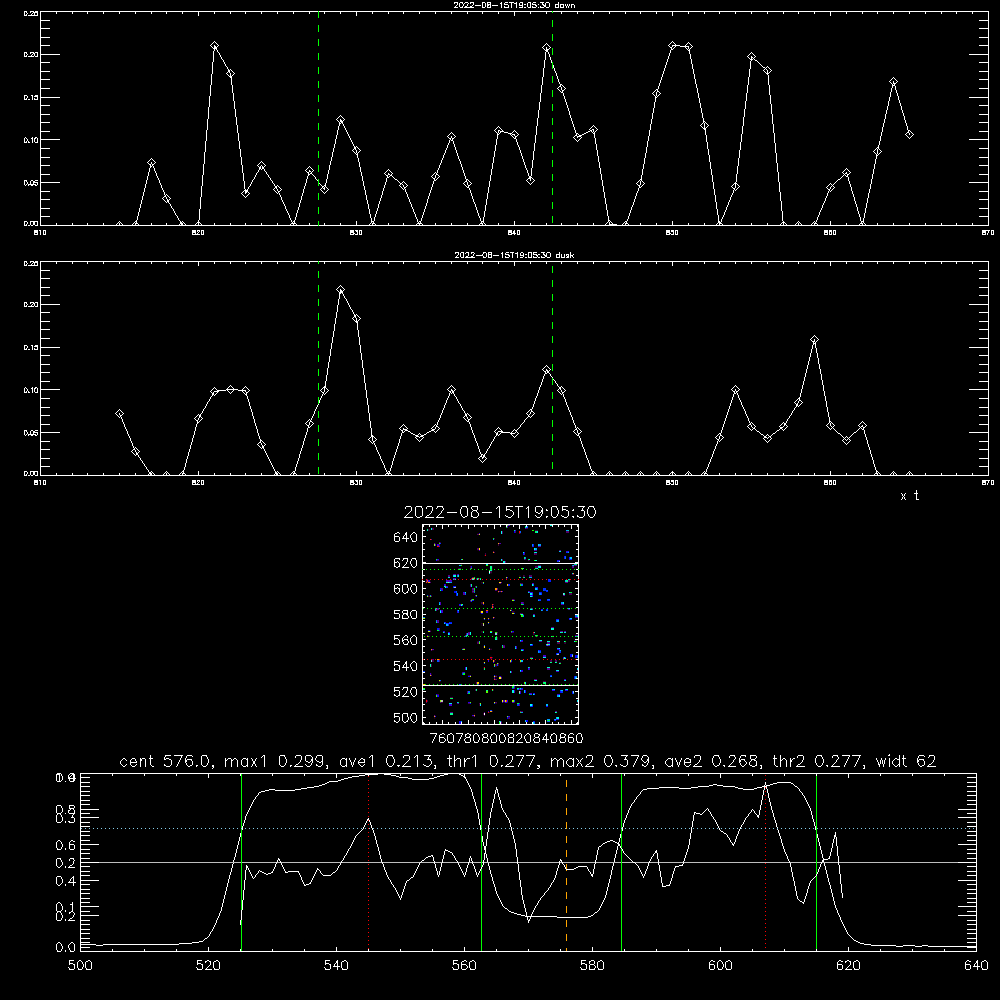This screenshot has width=1000, height=1000.
Task: Click the red dotted line near 607 in bottom plot
Action: (765, 862)
